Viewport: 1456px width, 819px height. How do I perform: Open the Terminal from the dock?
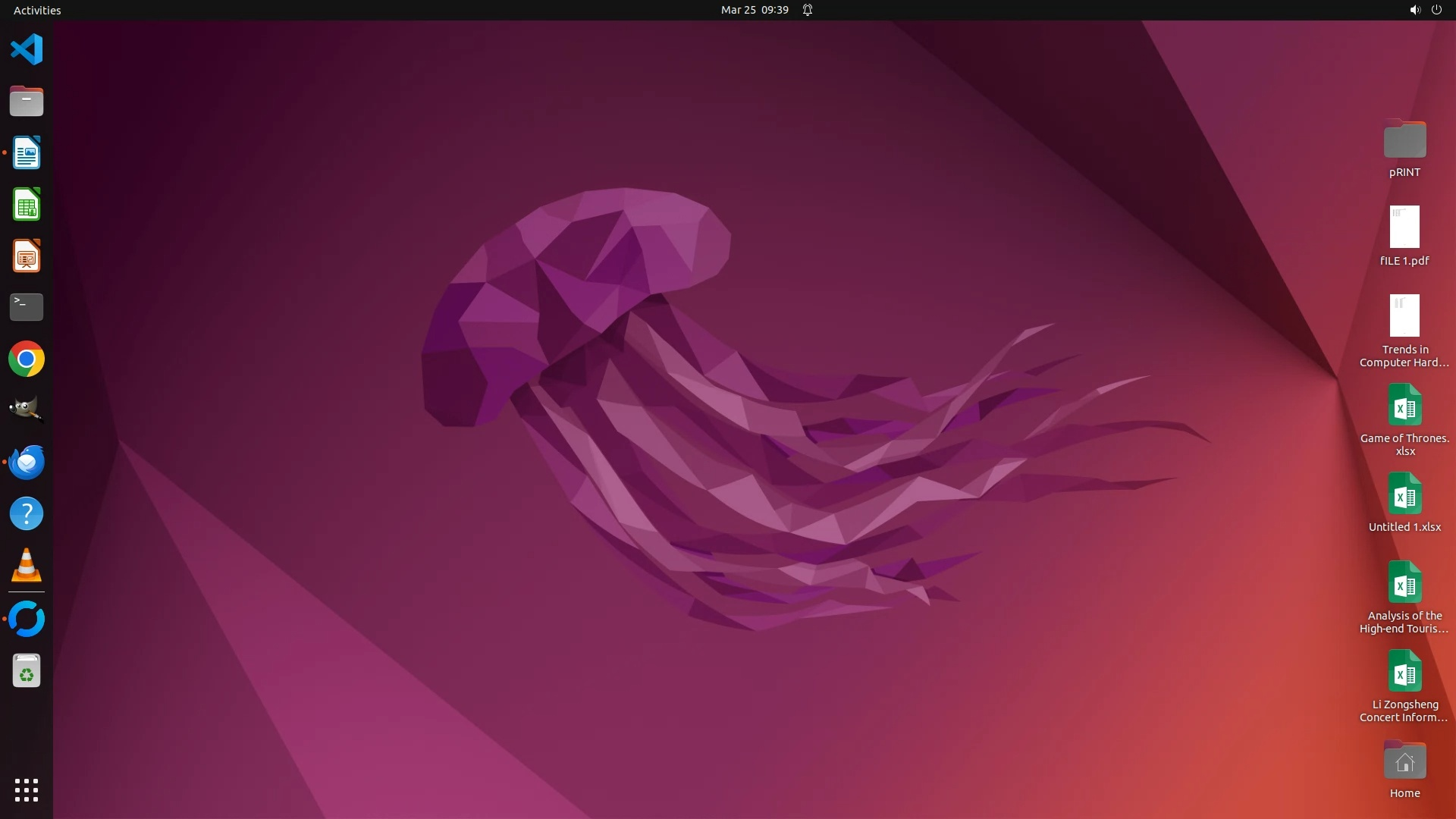point(27,307)
